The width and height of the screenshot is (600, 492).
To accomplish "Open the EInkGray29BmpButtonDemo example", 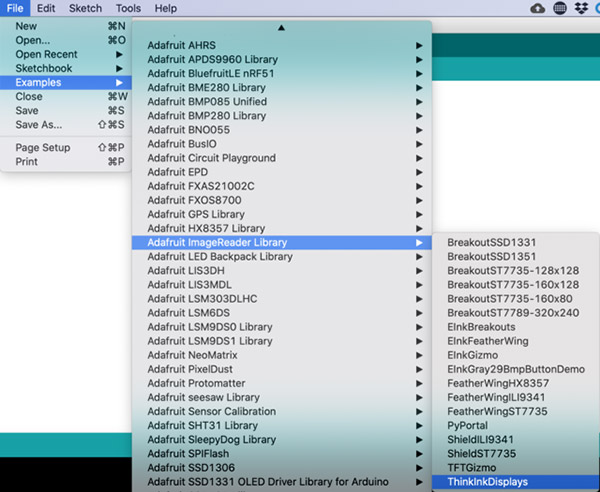I will click(516, 369).
